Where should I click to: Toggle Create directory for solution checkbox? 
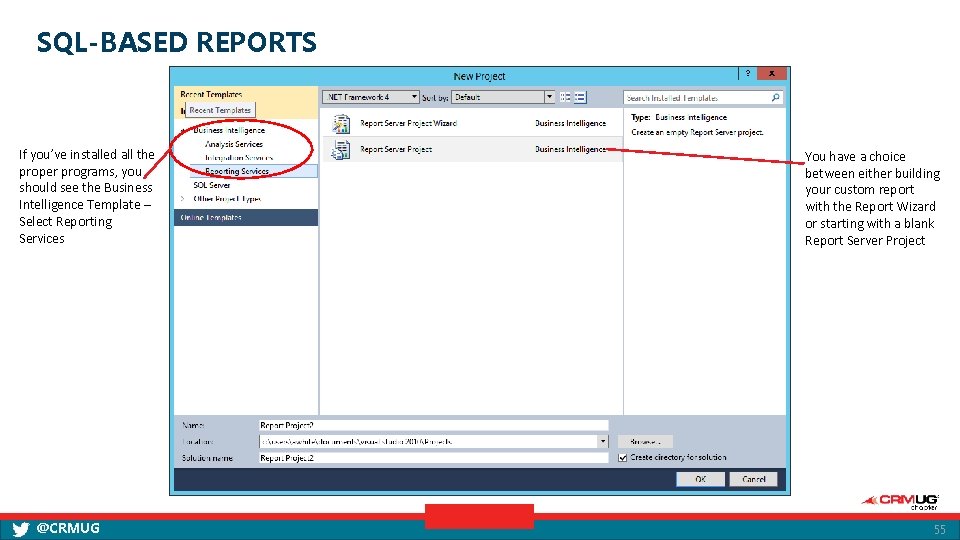point(623,458)
